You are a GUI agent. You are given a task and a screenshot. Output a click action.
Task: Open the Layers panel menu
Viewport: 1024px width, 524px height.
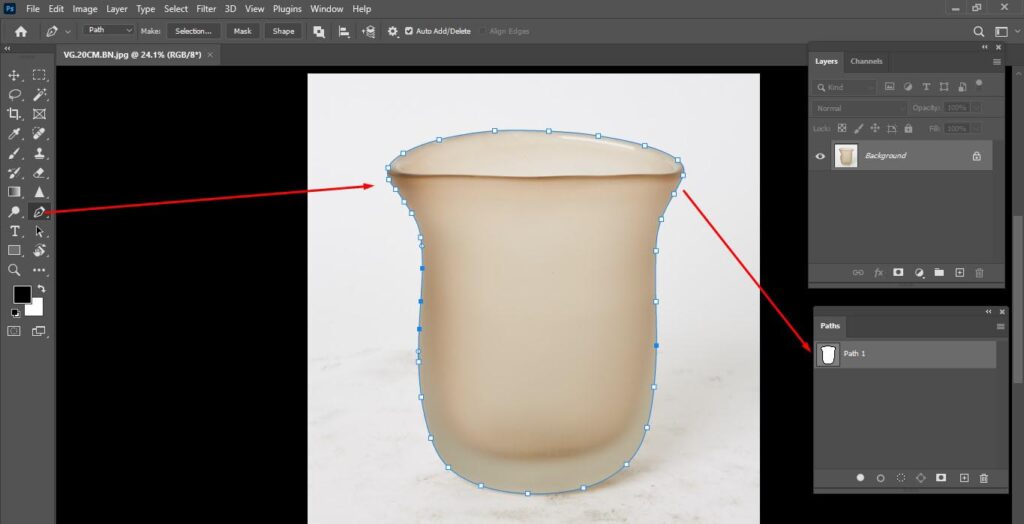click(997, 62)
